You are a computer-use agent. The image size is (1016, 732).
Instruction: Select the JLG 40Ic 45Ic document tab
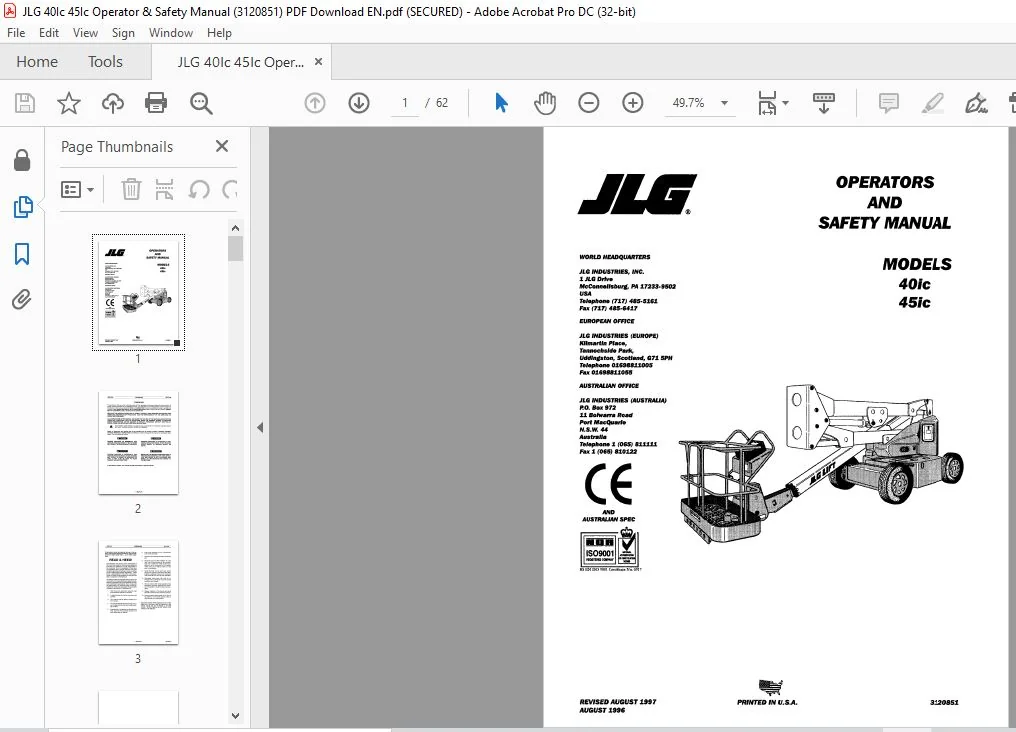tap(240, 62)
